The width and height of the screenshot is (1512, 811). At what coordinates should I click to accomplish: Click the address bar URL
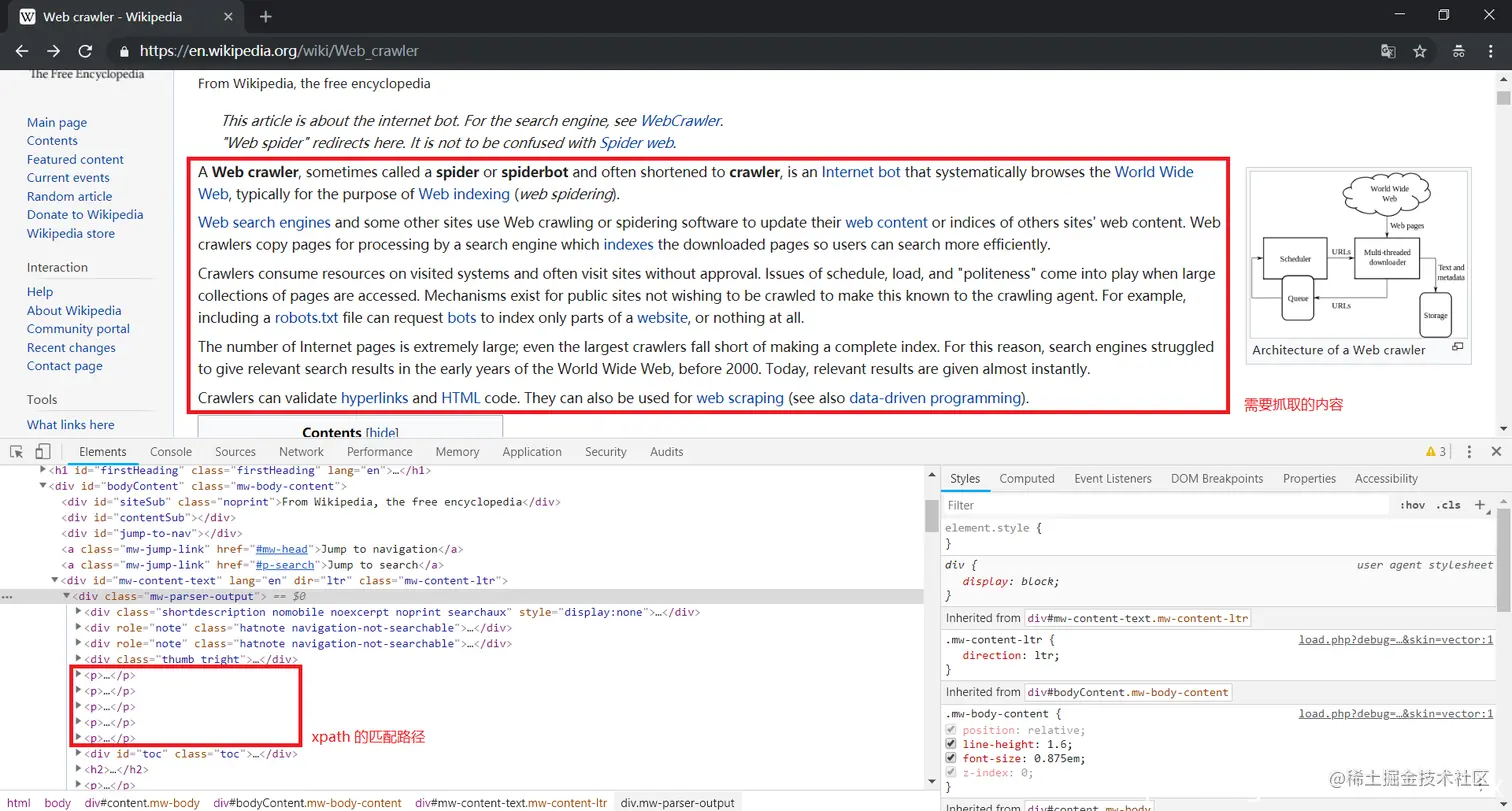[x=279, y=51]
